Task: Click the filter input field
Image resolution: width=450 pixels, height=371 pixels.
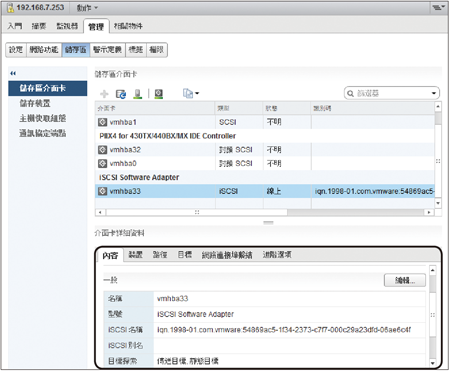Action: [x=392, y=93]
